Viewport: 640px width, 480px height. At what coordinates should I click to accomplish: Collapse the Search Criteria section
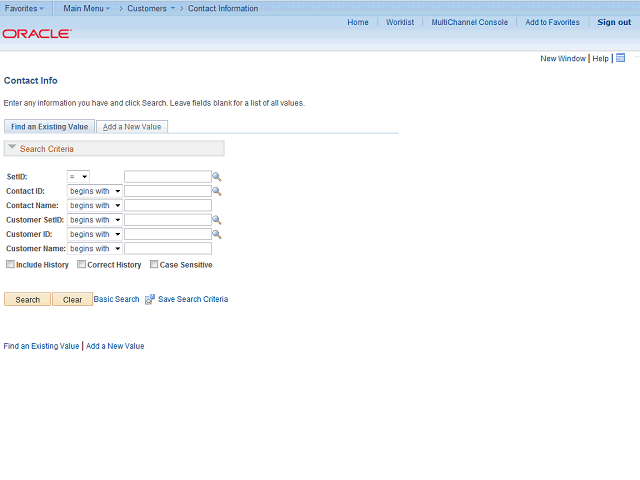12,147
